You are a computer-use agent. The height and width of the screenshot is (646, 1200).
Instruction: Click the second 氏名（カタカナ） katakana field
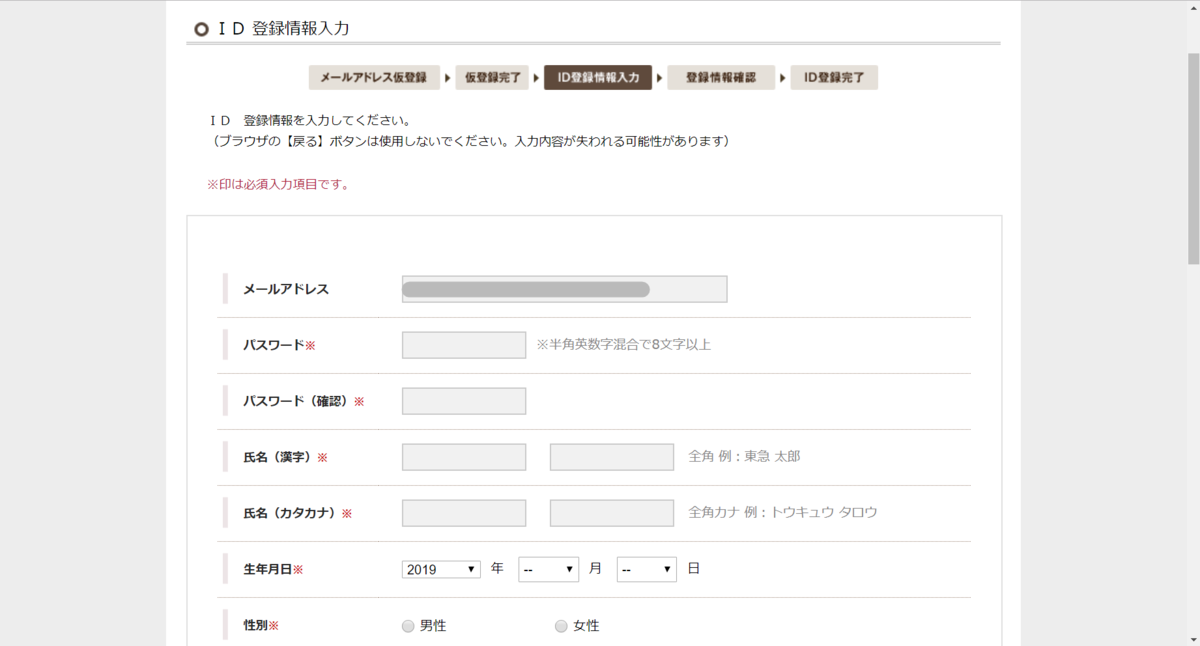[x=611, y=512]
